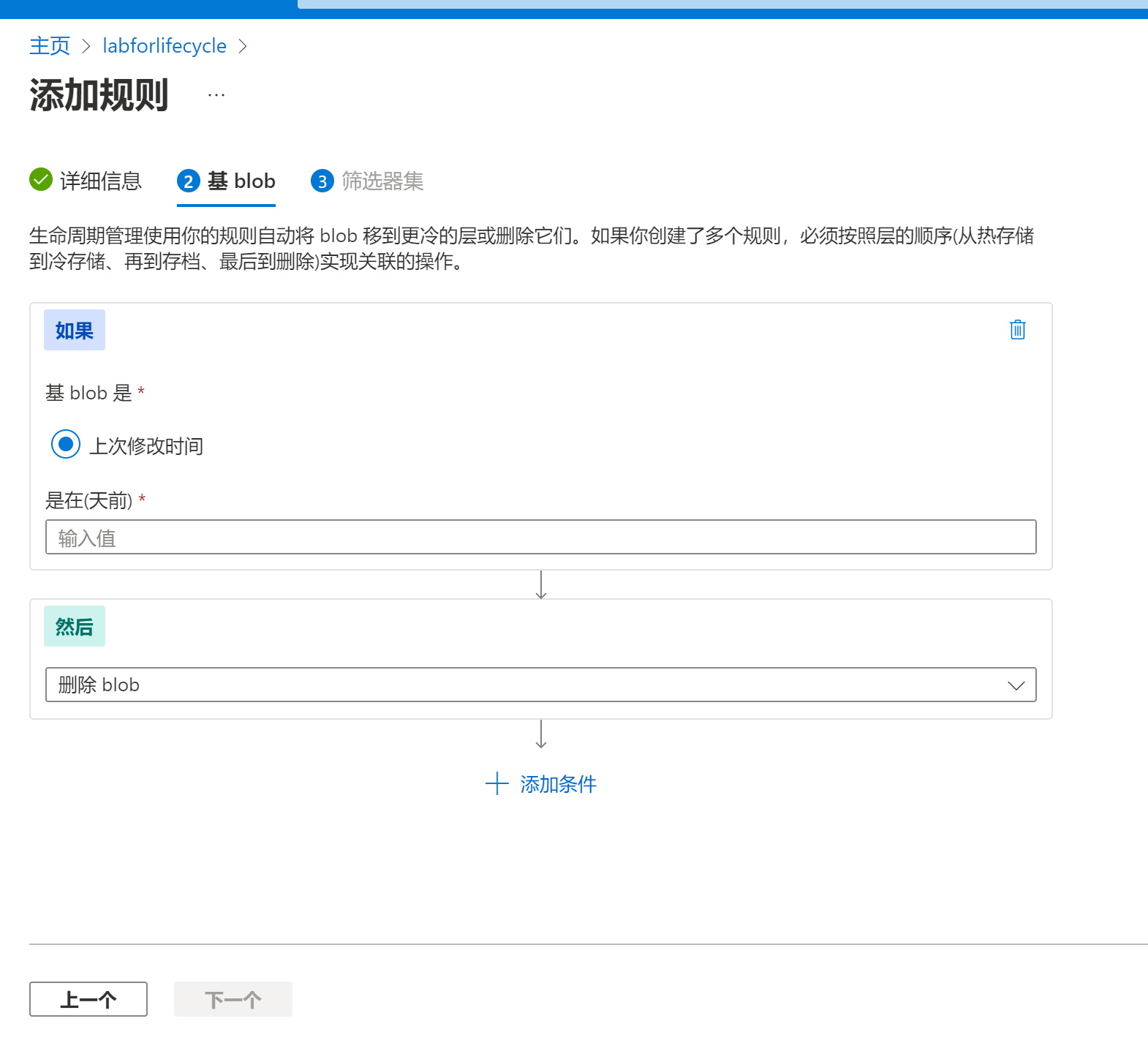Click the 添加规则 page title
The width and height of the screenshot is (1148, 1043).
tap(99, 95)
